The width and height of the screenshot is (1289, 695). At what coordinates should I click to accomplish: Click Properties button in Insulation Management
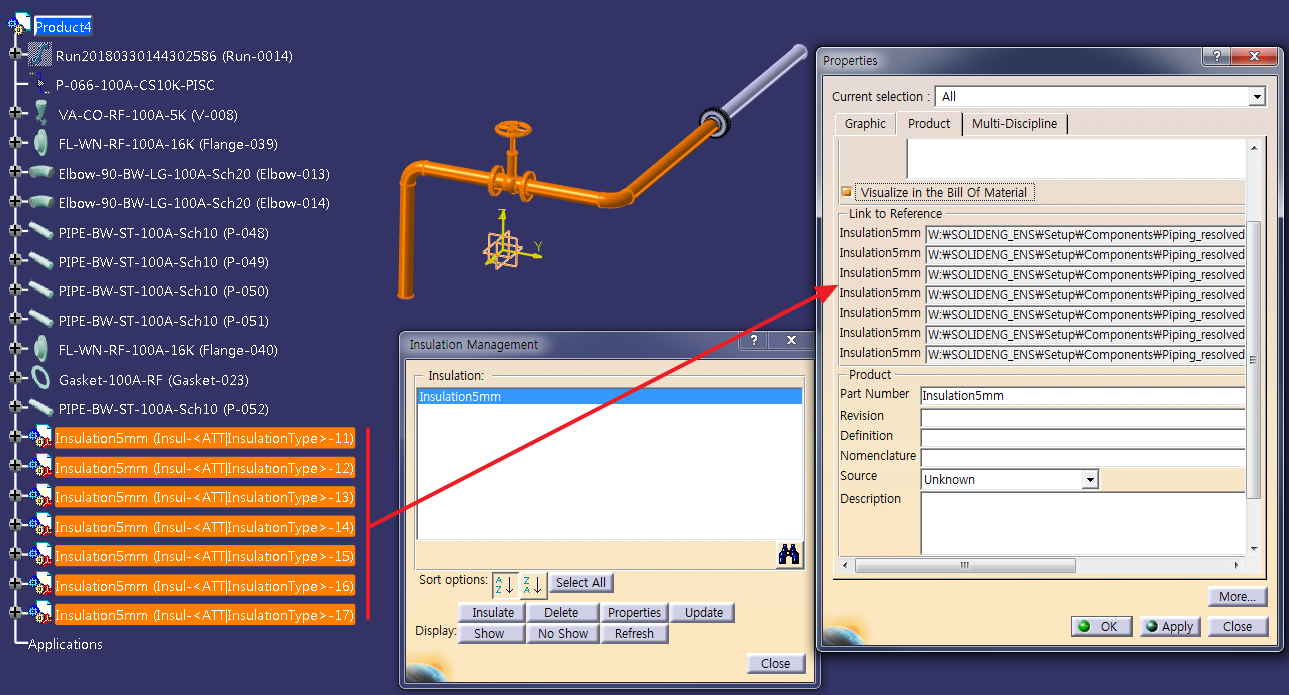tap(635, 612)
